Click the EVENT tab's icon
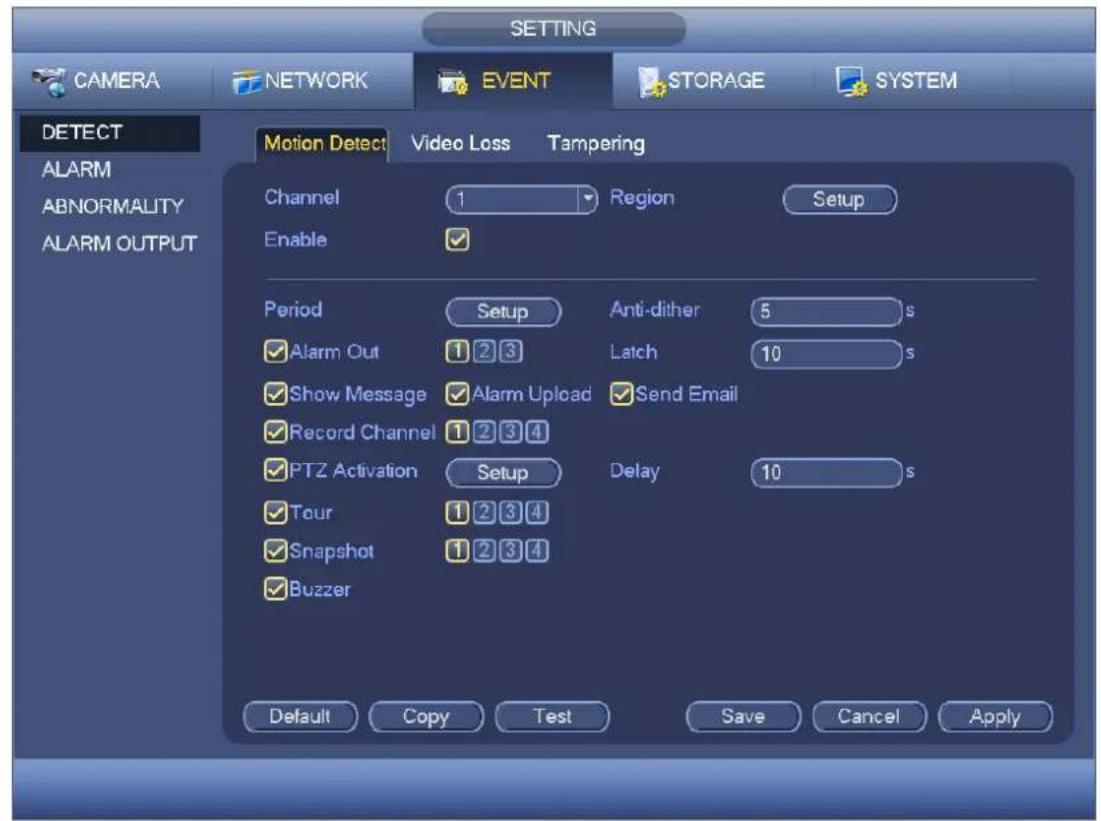This screenshot has width=1101, height=821. [x=453, y=81]
